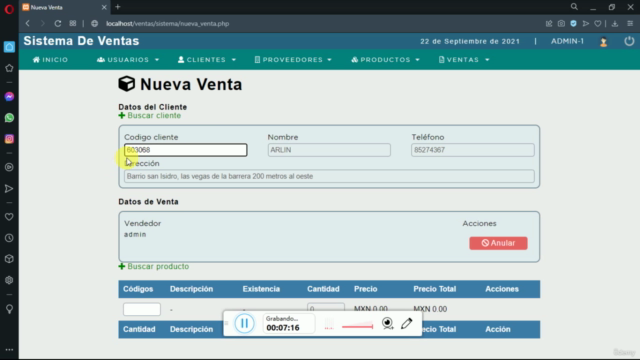This screenshot has width=640, height=360.
Task: Log out using the power icon
Action: pyautogui.click(x=629, y=41)
